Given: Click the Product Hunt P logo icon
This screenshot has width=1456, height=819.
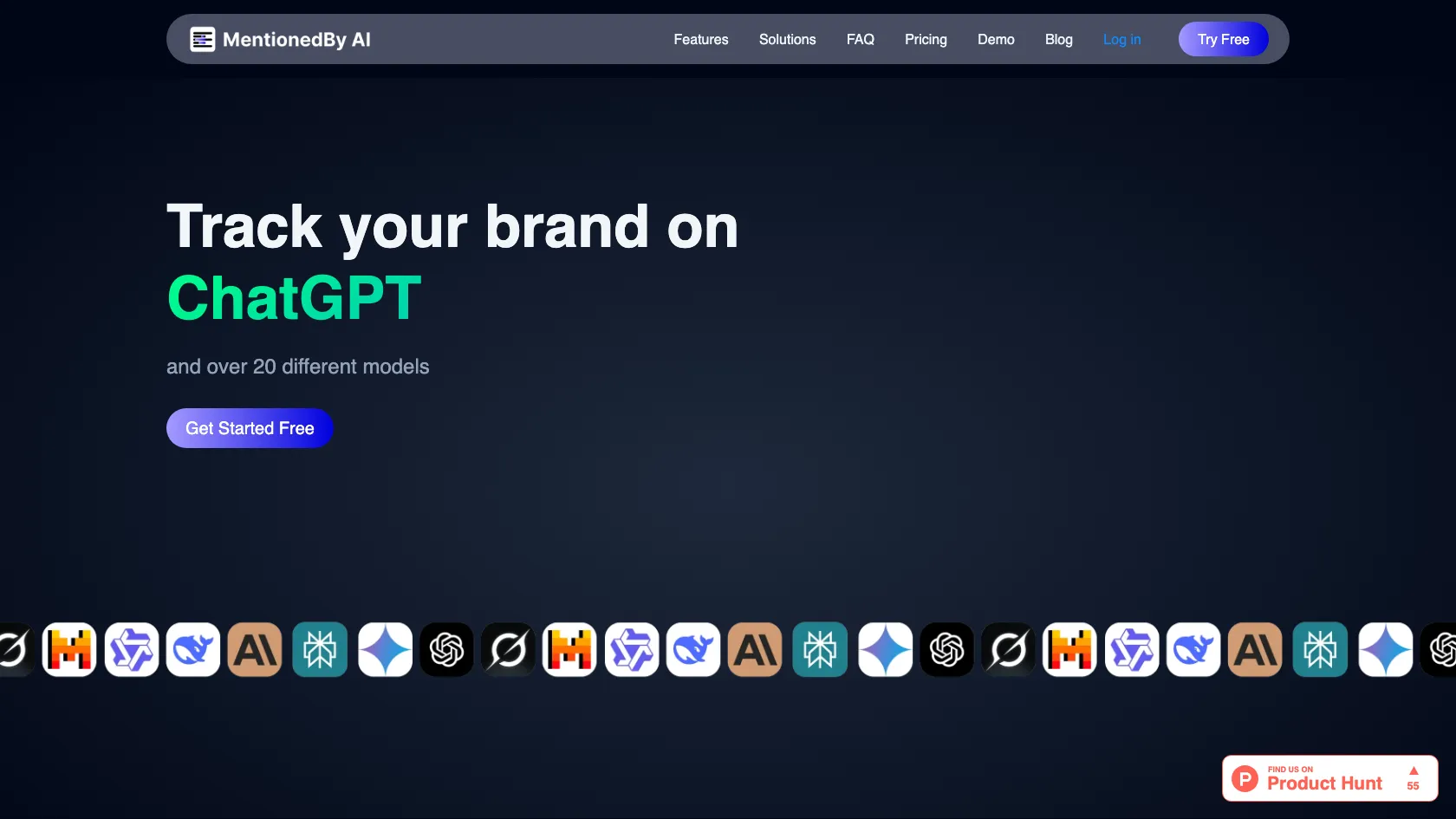Looking at the screenshot, I should (x=1245, y=778).
